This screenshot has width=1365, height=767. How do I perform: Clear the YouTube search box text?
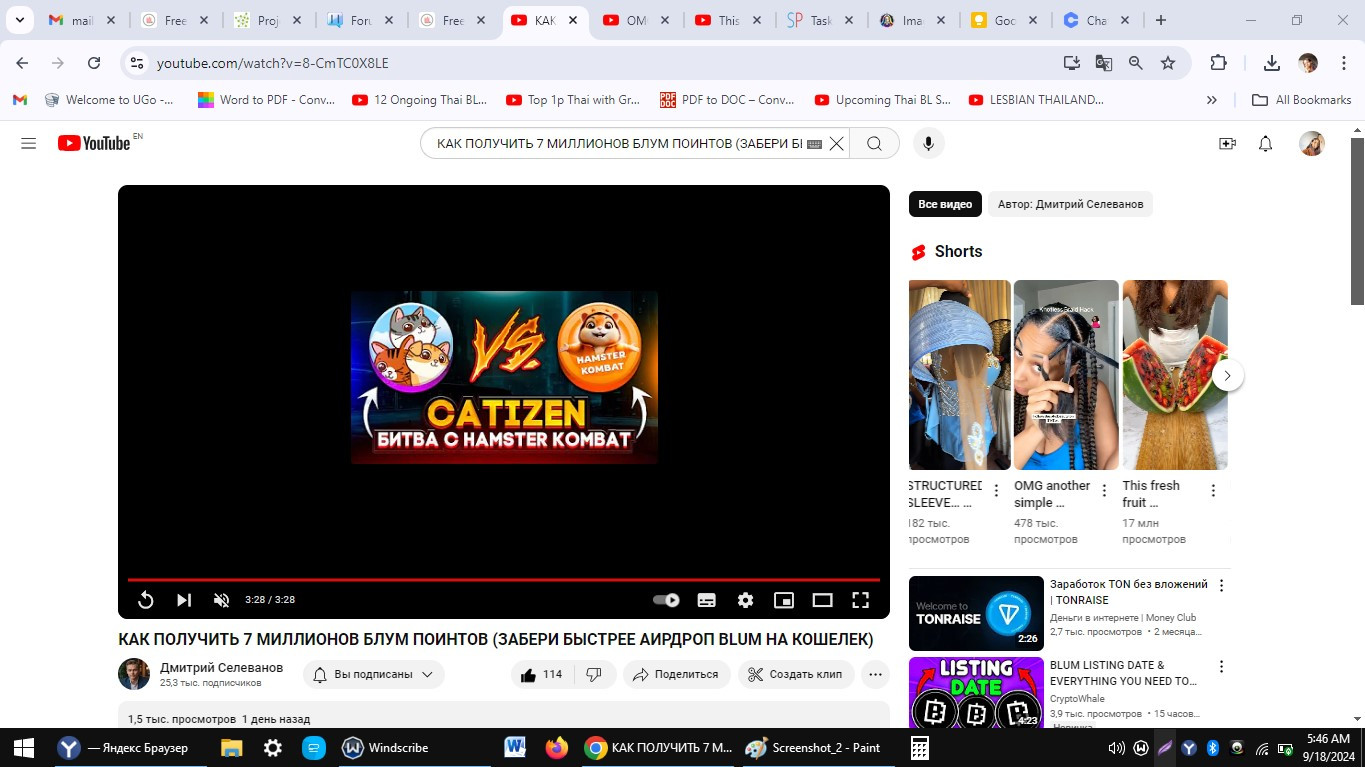click(x=836, y=144)
